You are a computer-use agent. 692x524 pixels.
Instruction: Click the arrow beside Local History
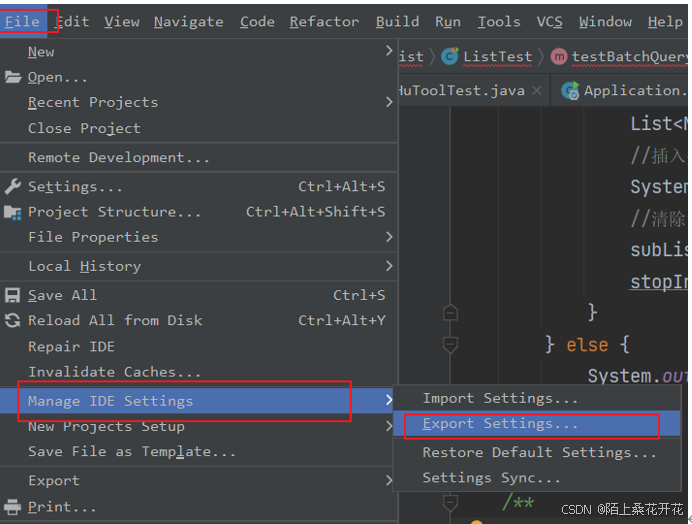point(389,266)
